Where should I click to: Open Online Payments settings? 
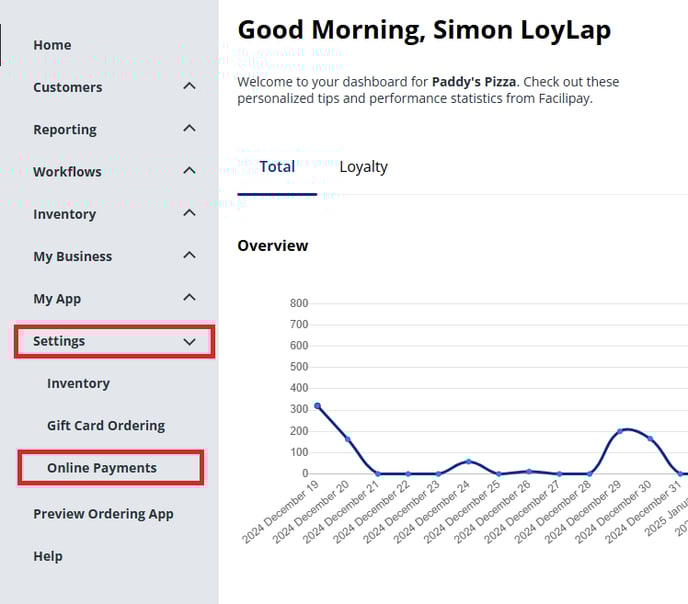(102, 468)
